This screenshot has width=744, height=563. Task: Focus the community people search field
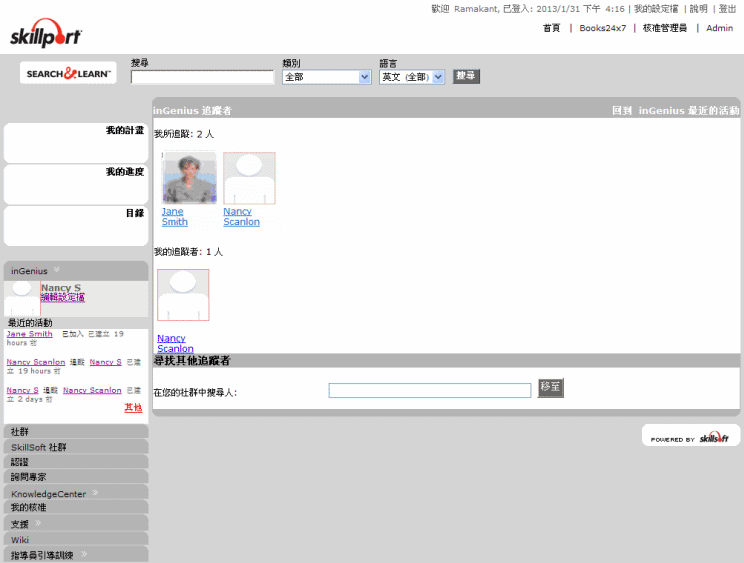[x=430, y=390]
